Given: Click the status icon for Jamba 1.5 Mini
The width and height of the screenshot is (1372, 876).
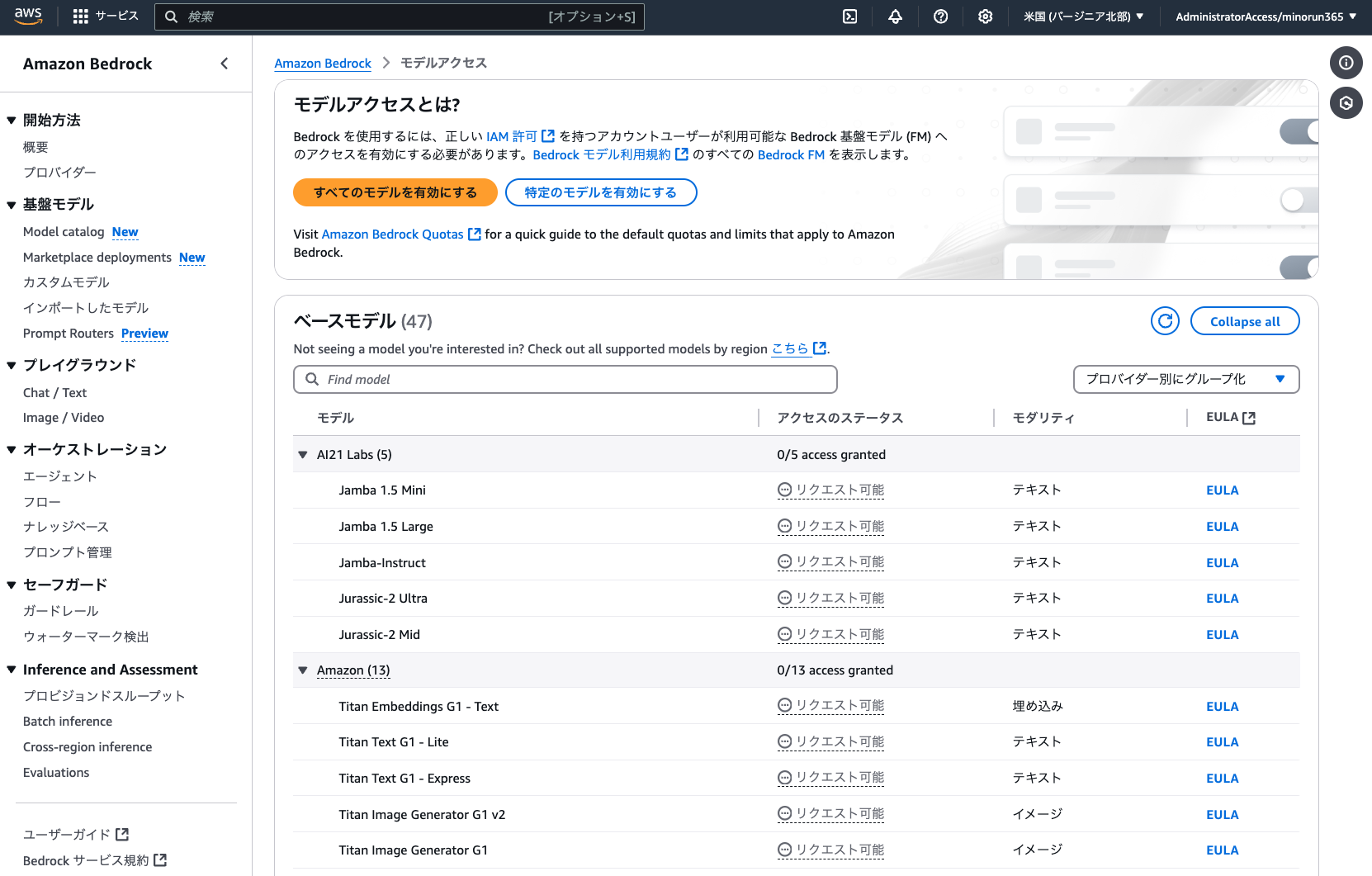Looking at the screenshot, I should click(x=784, y=490).
